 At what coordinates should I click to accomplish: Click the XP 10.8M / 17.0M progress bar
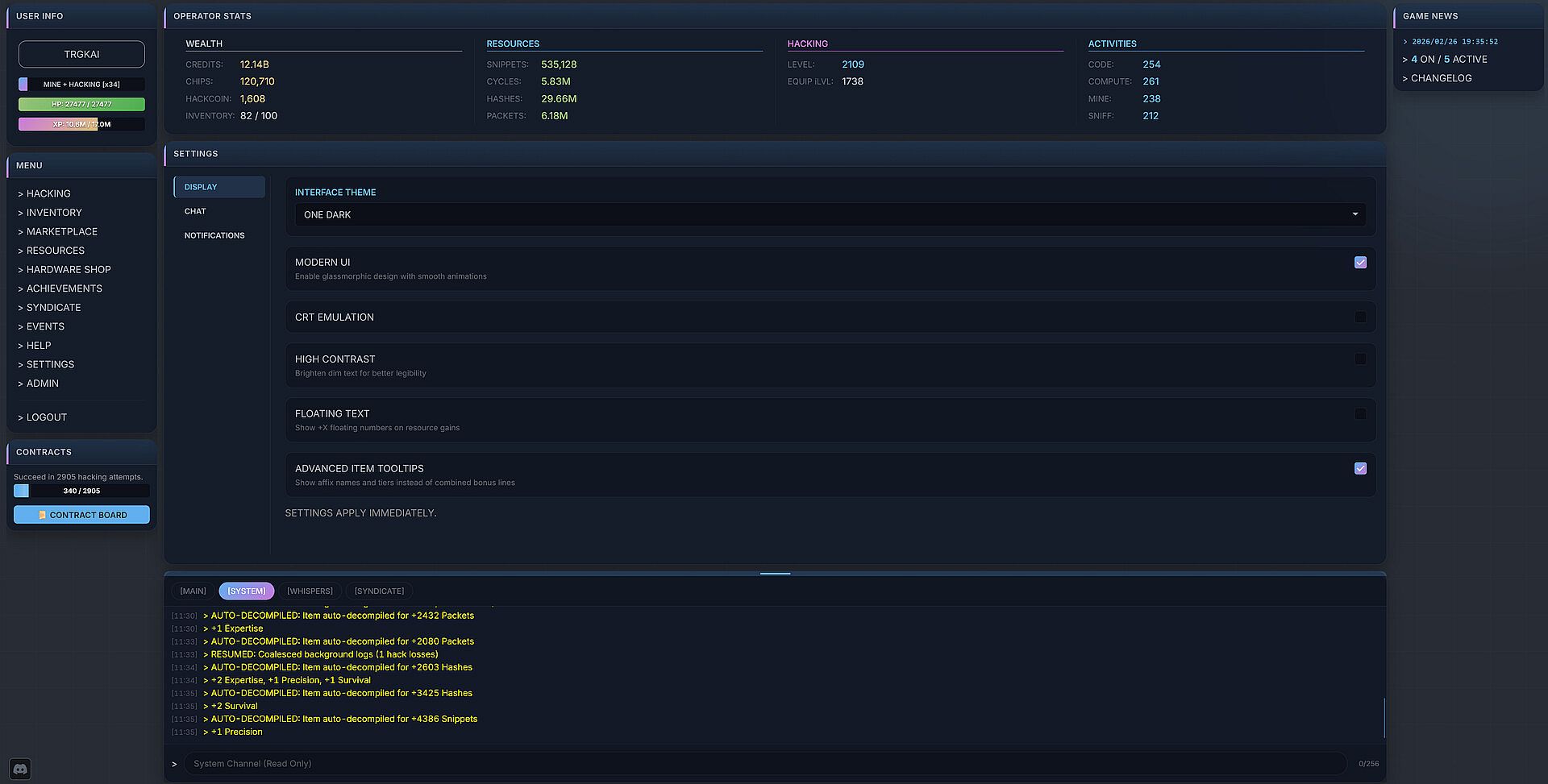coord(81,124)
